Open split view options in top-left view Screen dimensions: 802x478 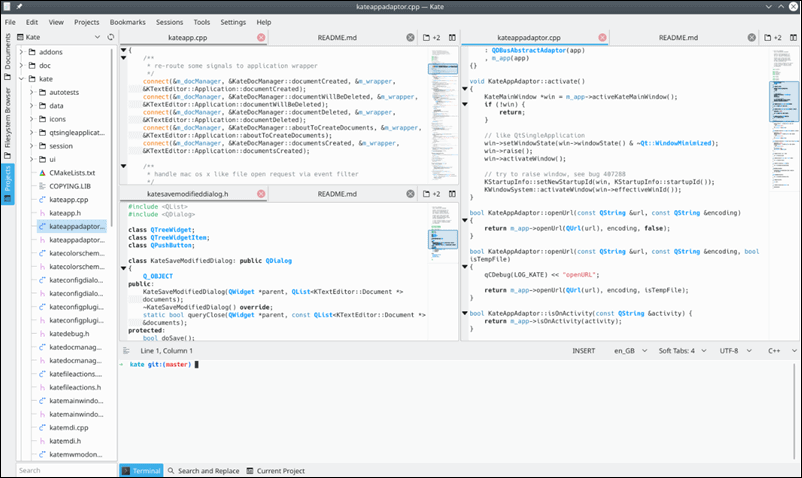click(x=452, y=37)
